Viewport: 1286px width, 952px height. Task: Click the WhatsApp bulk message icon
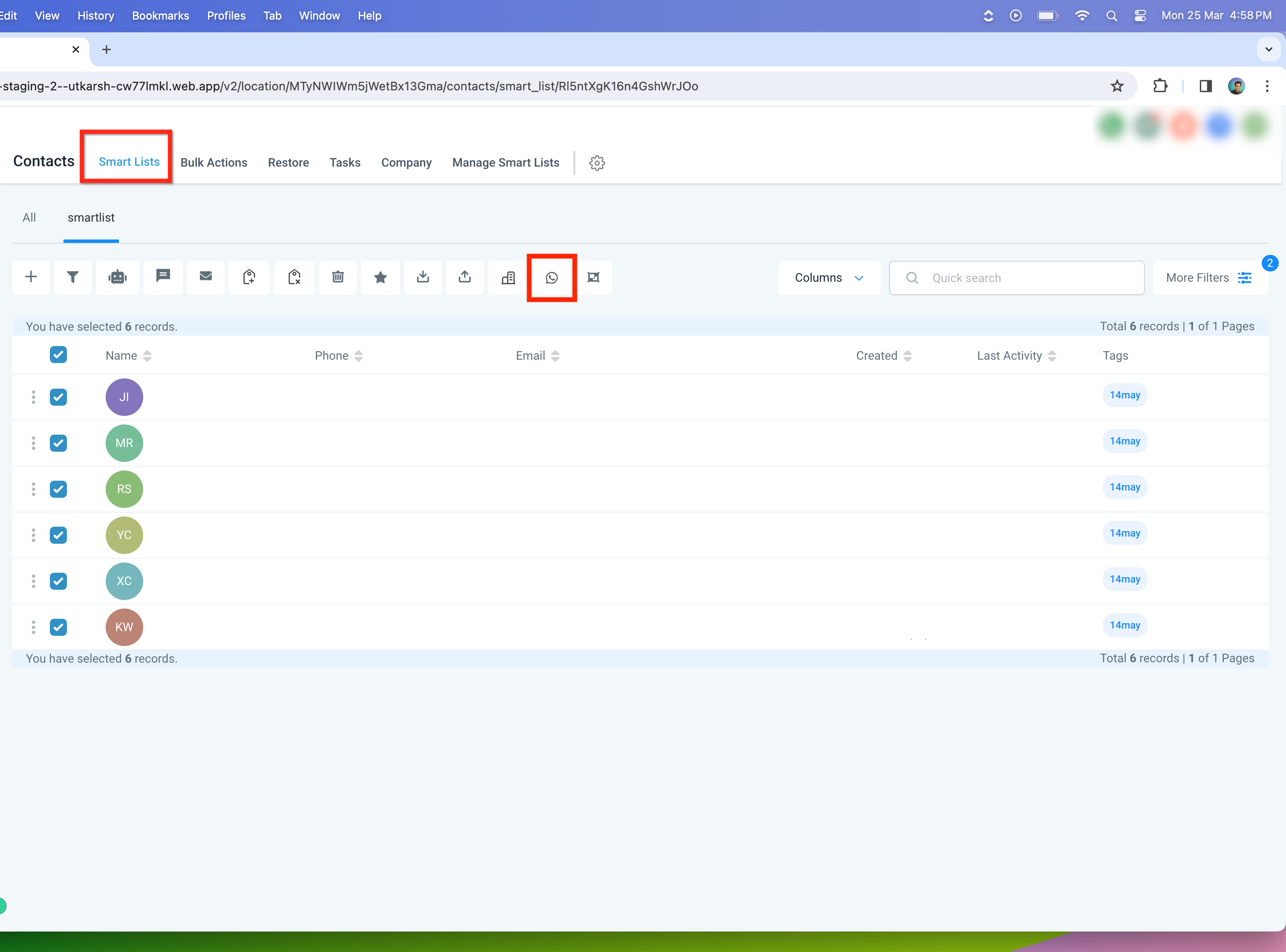click(551, 278)
